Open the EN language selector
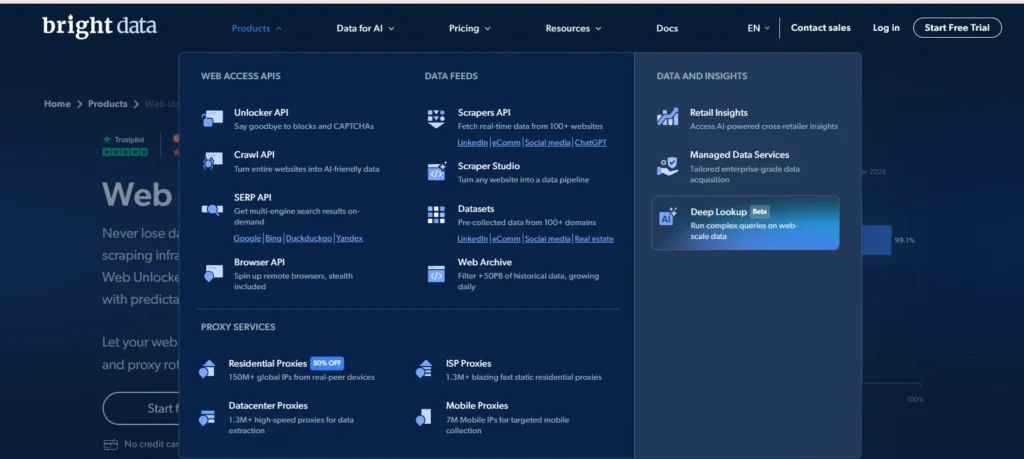Viewport: 1024px width, 459px height. click(758, 28)
